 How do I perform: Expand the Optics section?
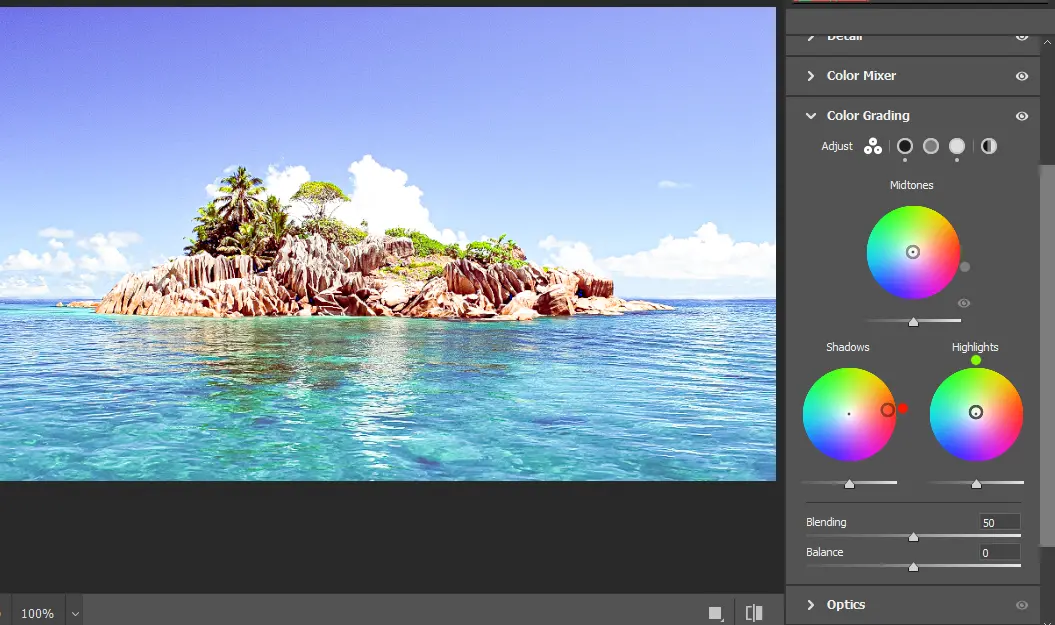[x=848, y=604]
